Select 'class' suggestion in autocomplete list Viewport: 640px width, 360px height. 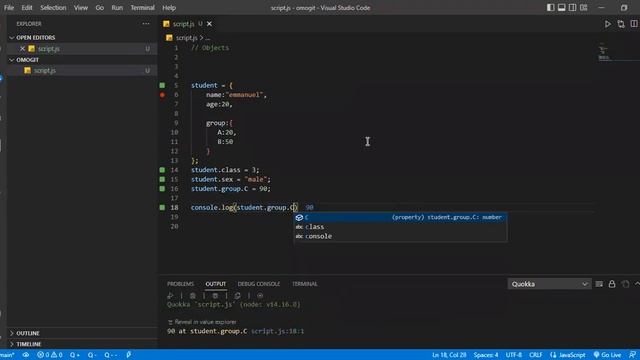pos(400,227)
